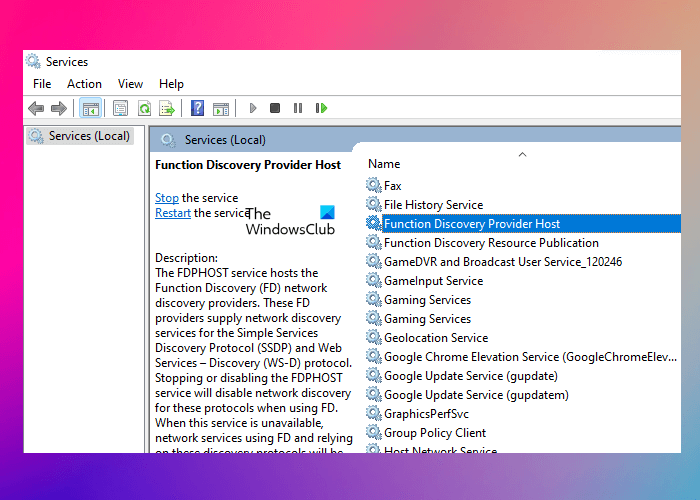Image resolution: width=700 pixels, height=500 pixels.
Task: Select GameDVR and Broadcast User Service_120246
Action: [x=523, y=262]
